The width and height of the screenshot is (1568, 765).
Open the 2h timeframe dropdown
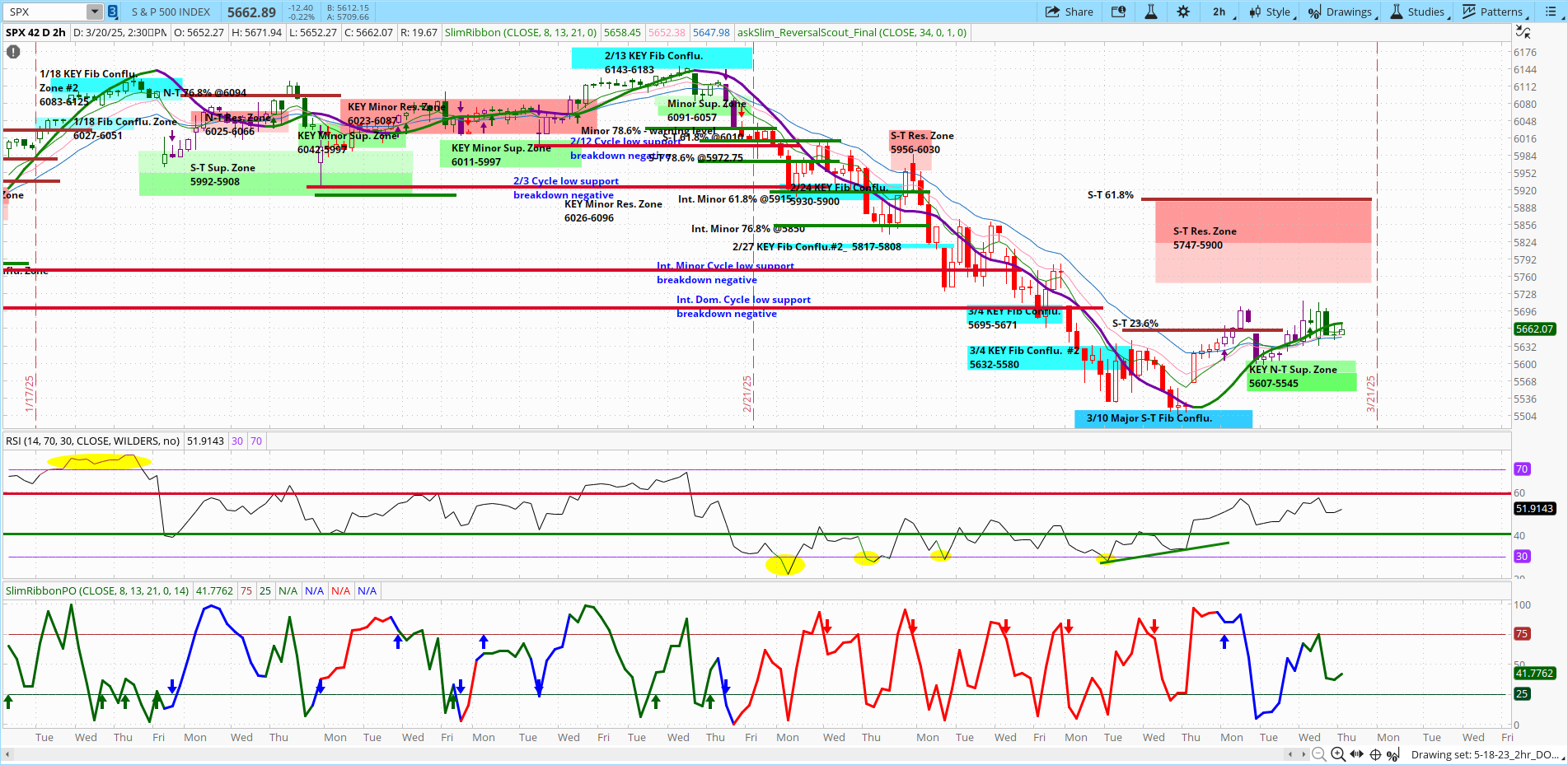pyautogui.click(x=1219, y=12)
